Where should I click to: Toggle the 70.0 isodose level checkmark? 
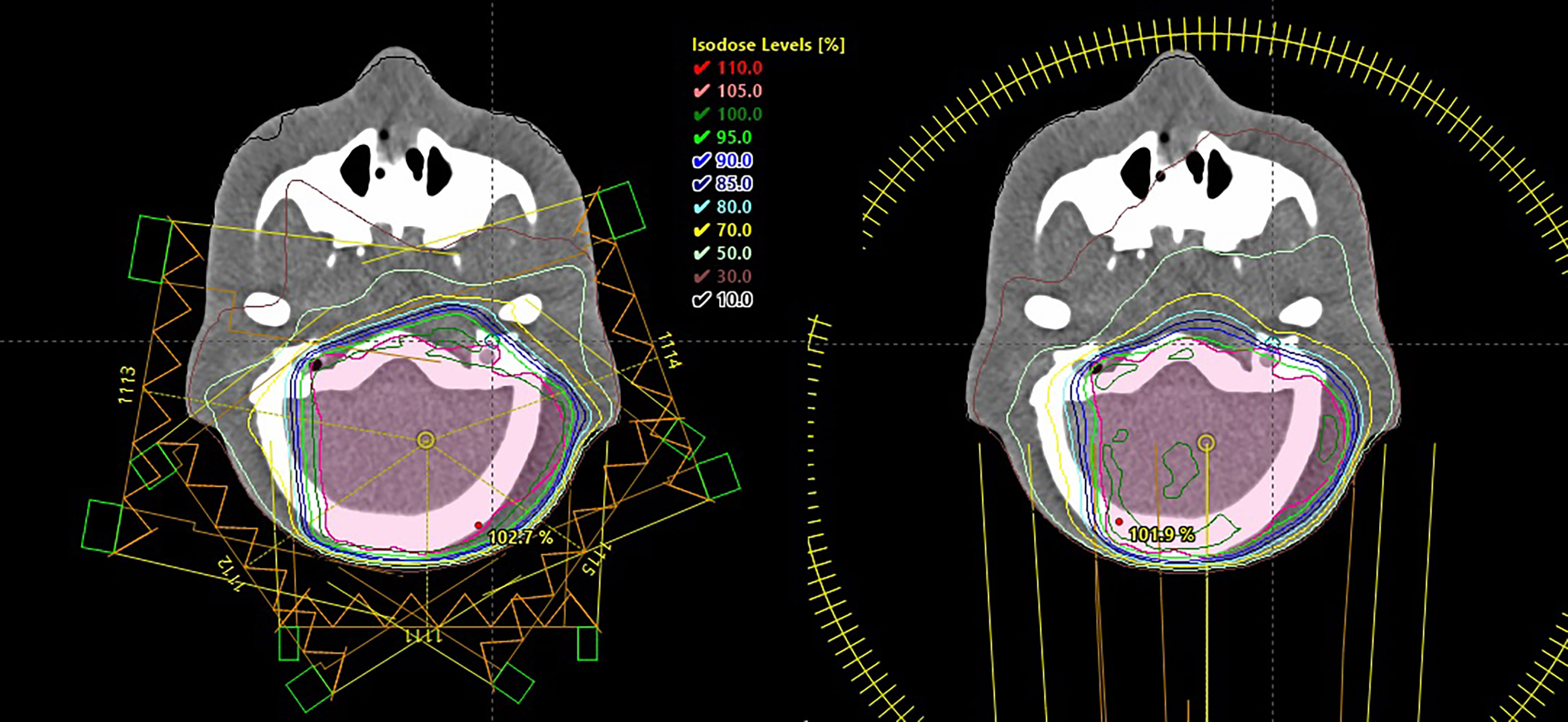pos(702,230)
